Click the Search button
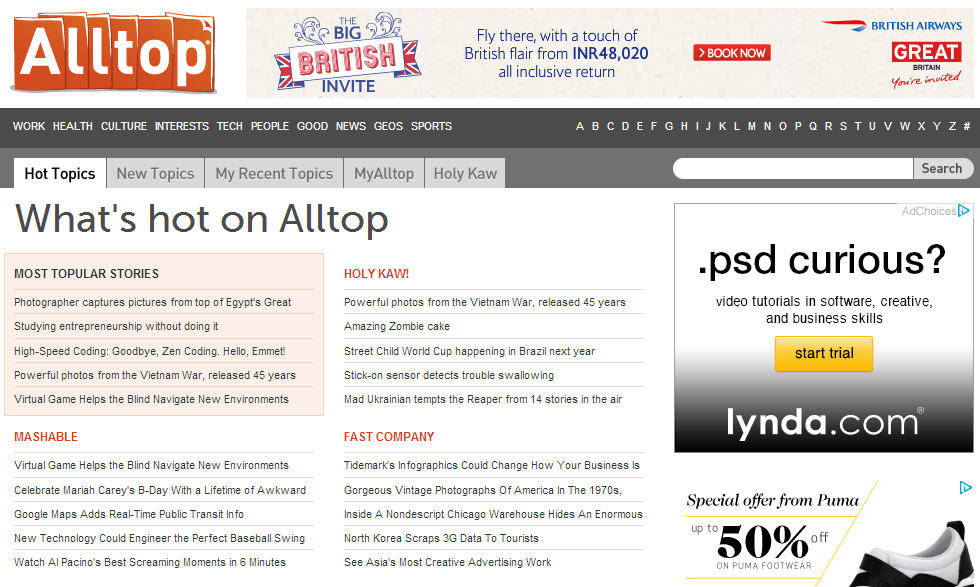Screen dimensions: 980x587 pyautogui.click(x=942, y=168)
